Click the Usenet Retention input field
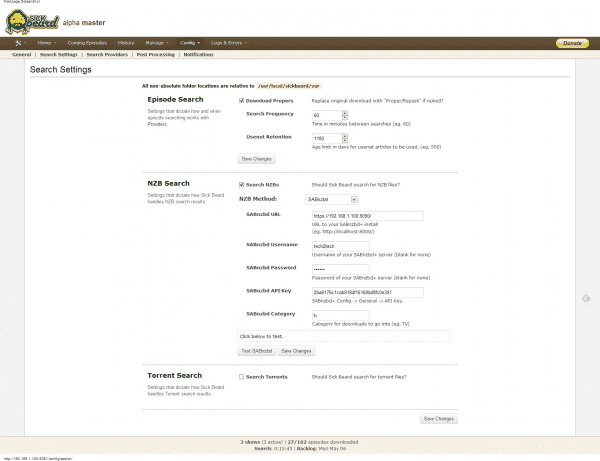This screenshot has height=461, width=600. point(327,138)
